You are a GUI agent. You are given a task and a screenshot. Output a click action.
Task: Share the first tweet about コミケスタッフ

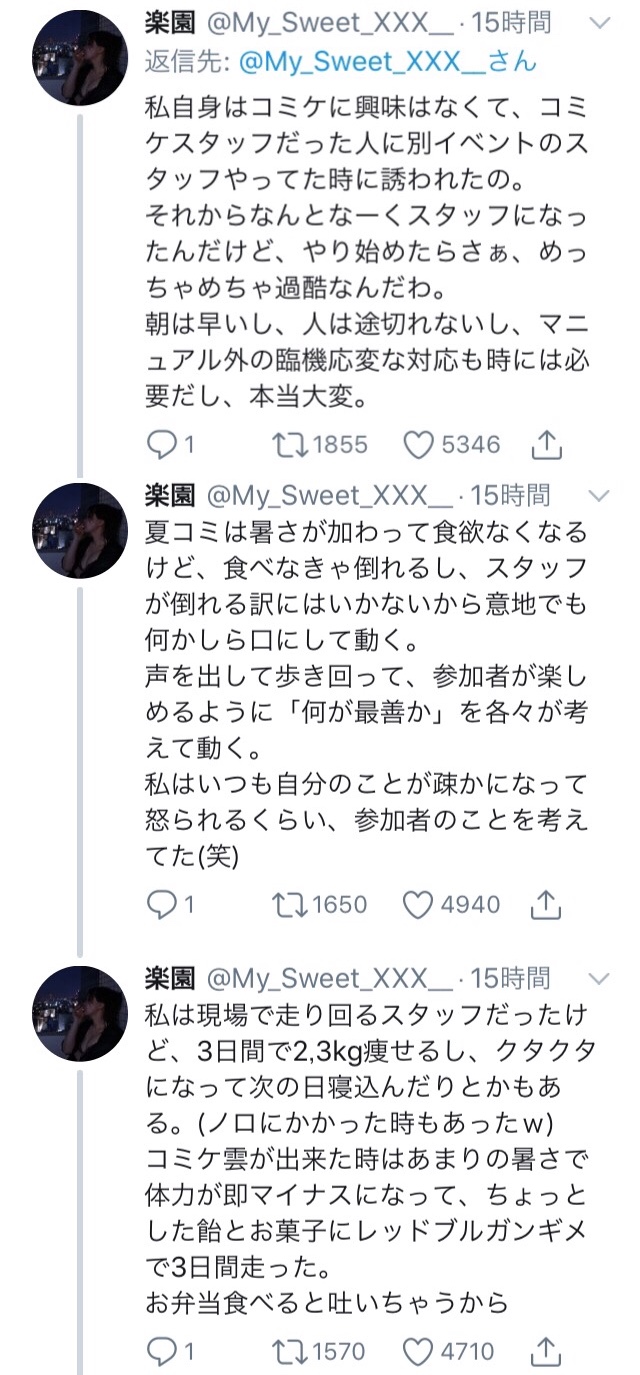pos(546,444)
